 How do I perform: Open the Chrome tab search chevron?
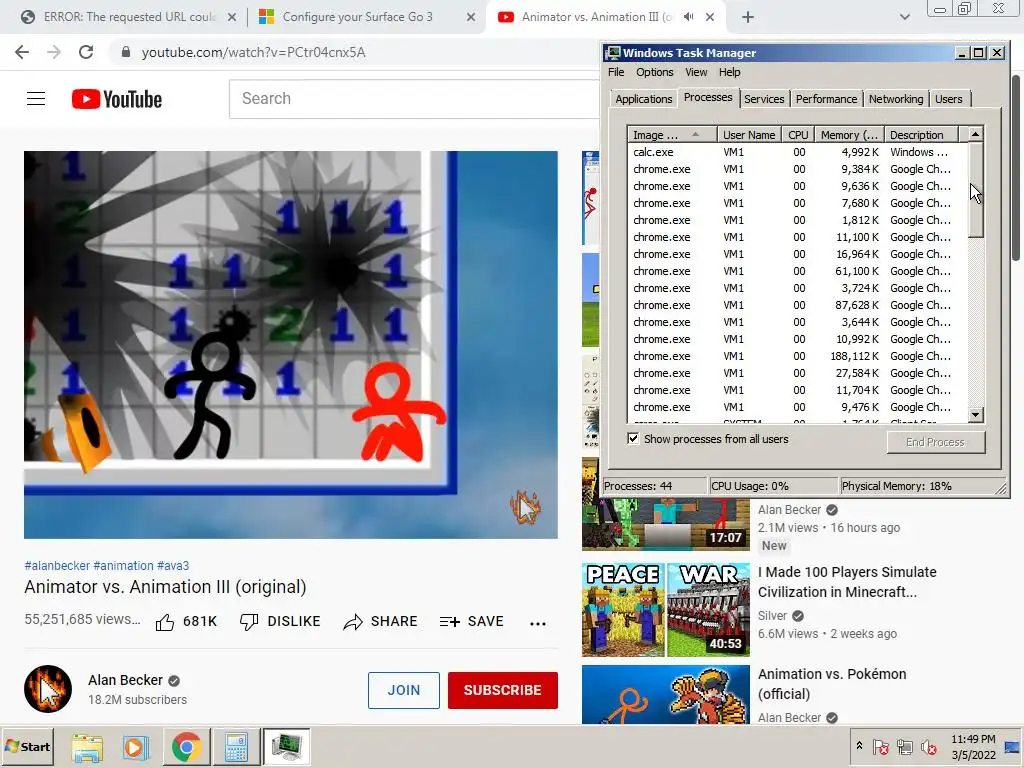click(904, 17)
